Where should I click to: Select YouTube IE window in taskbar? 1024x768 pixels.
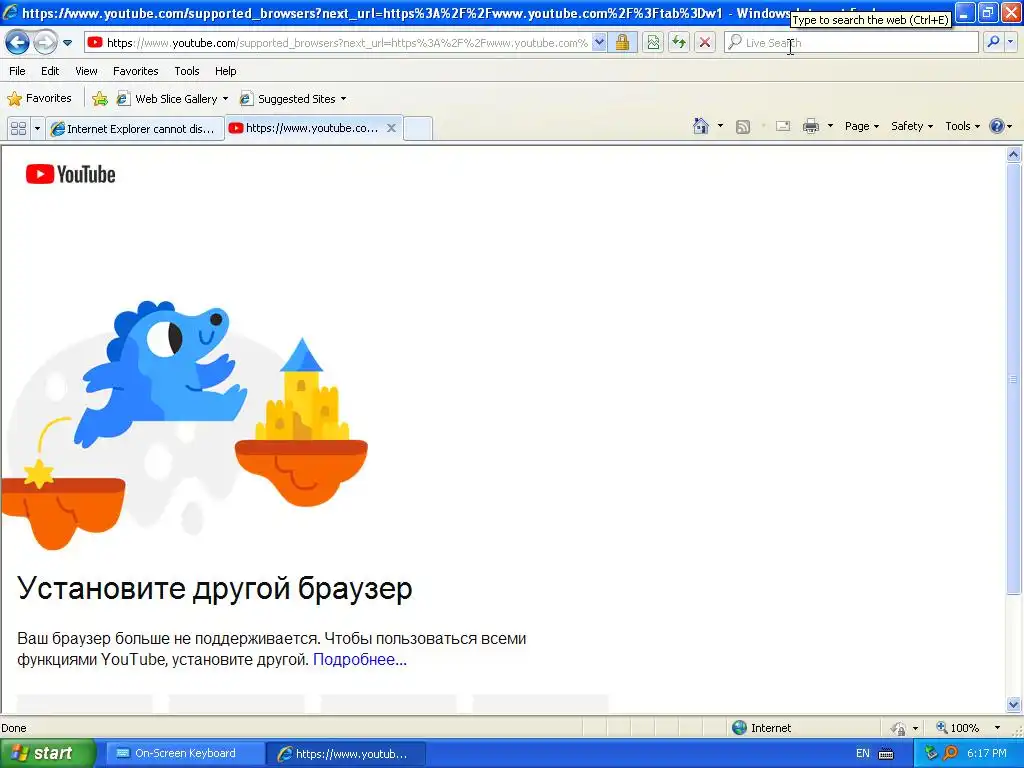click(x=346, y=754)
